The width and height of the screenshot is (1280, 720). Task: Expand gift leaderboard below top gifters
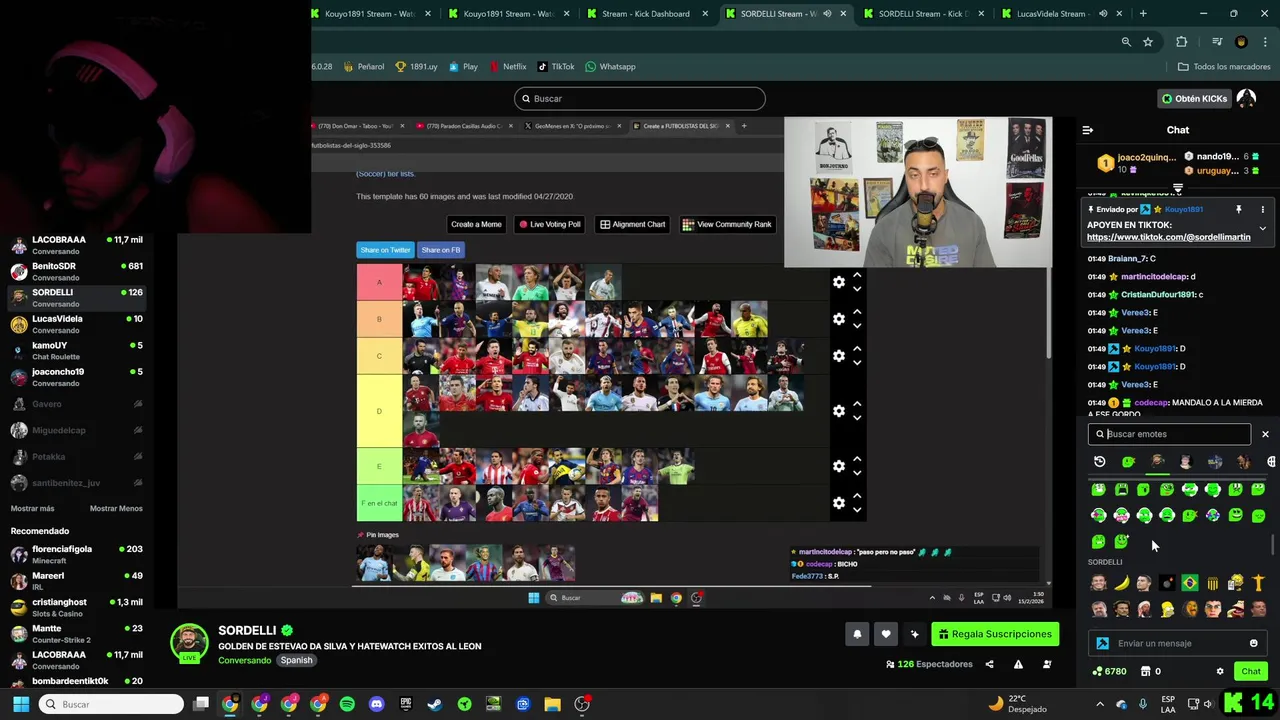[1178, 188]
